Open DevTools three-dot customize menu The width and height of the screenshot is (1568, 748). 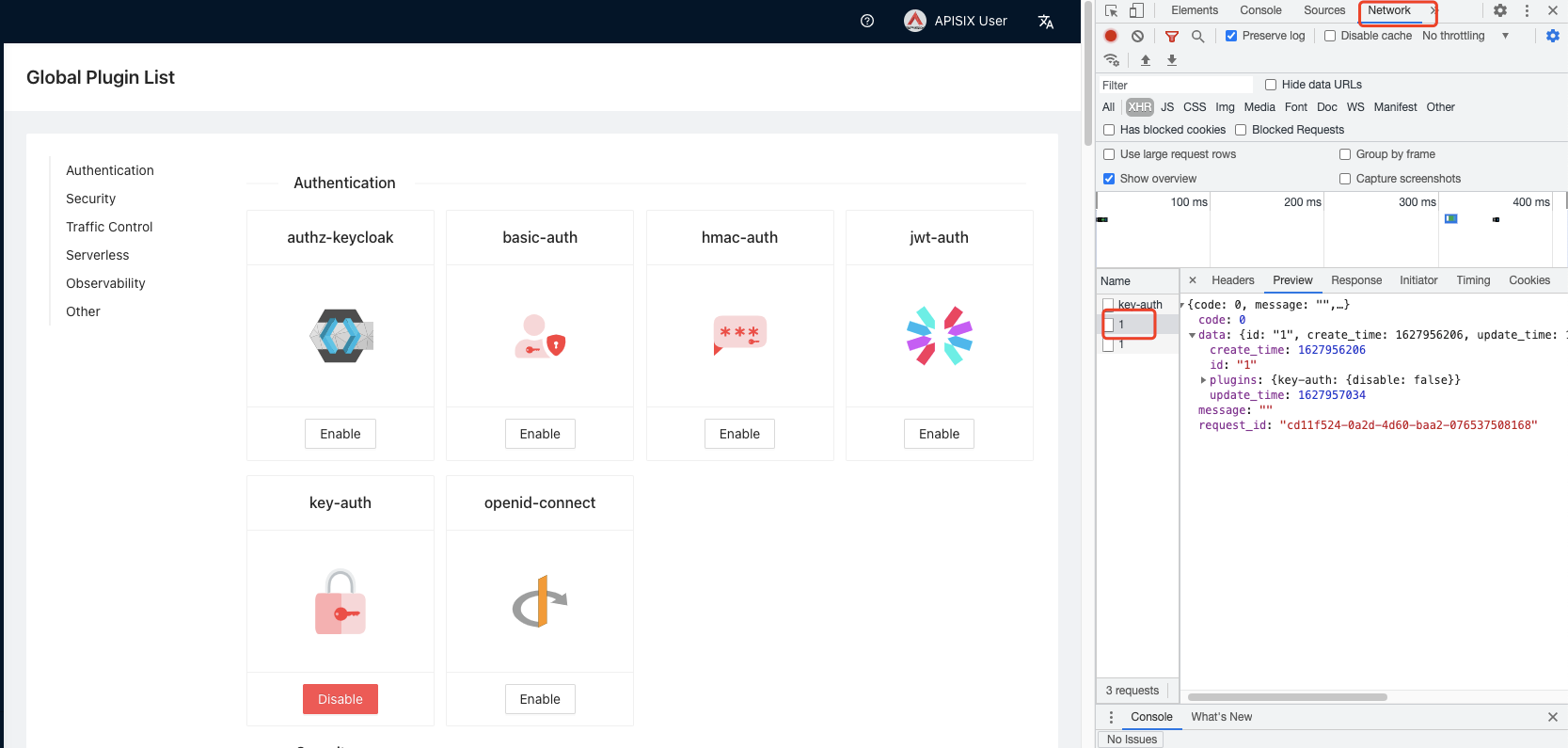(x=1527, y=10)
